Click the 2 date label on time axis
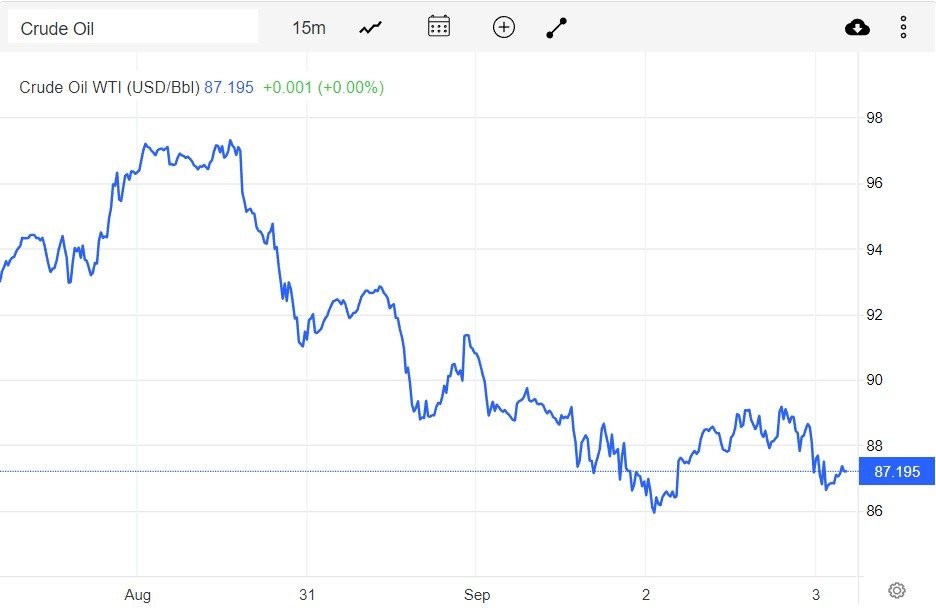936x612 pixels. coord(646,595)
